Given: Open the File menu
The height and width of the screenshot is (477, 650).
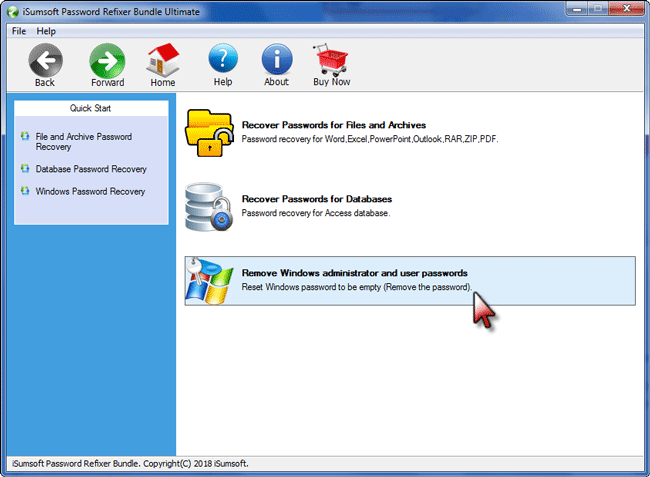Looking at the screenshot, I should (x=19, y=31).
